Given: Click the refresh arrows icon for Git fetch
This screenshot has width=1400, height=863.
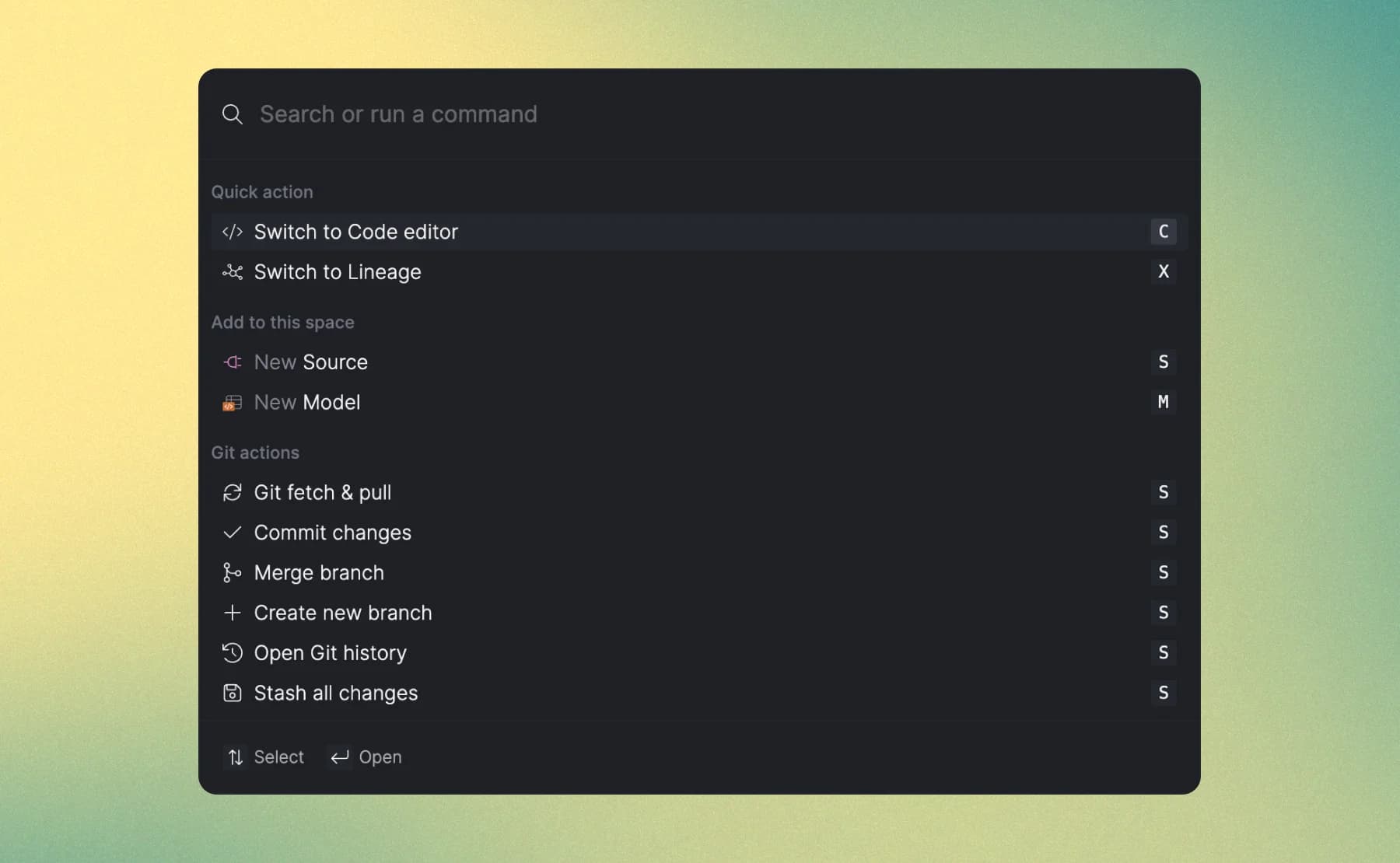Looking at the screenshot, I should coord(232,493).
